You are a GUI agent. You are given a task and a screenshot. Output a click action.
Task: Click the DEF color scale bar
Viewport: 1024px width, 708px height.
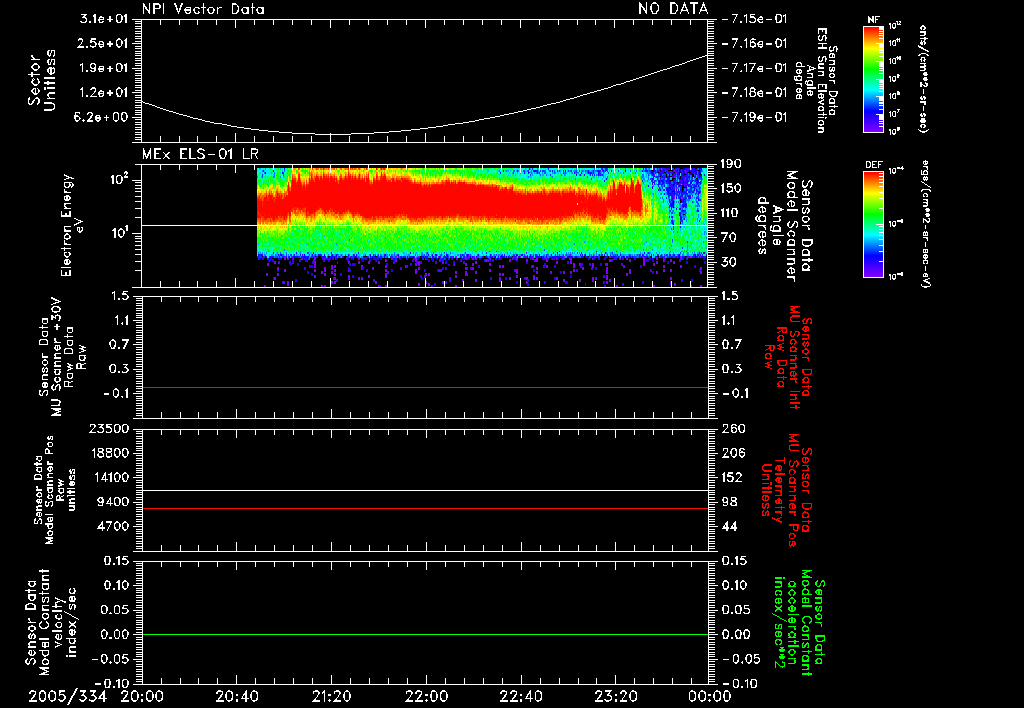click(x=873, y=224)
